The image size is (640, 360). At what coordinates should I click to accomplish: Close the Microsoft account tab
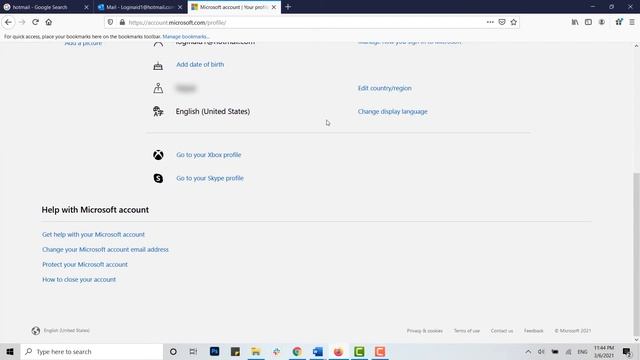tap(274, 7)
